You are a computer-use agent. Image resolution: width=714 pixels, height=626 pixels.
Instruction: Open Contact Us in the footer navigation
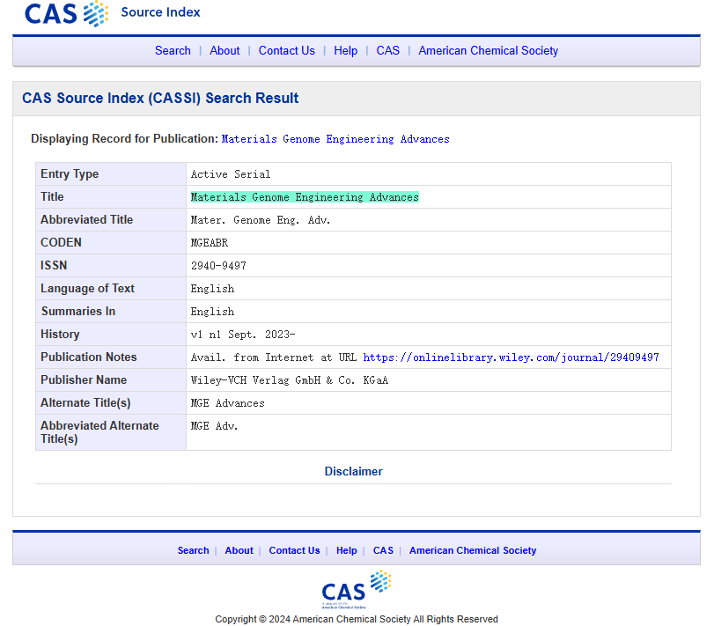tap(294, 550)
